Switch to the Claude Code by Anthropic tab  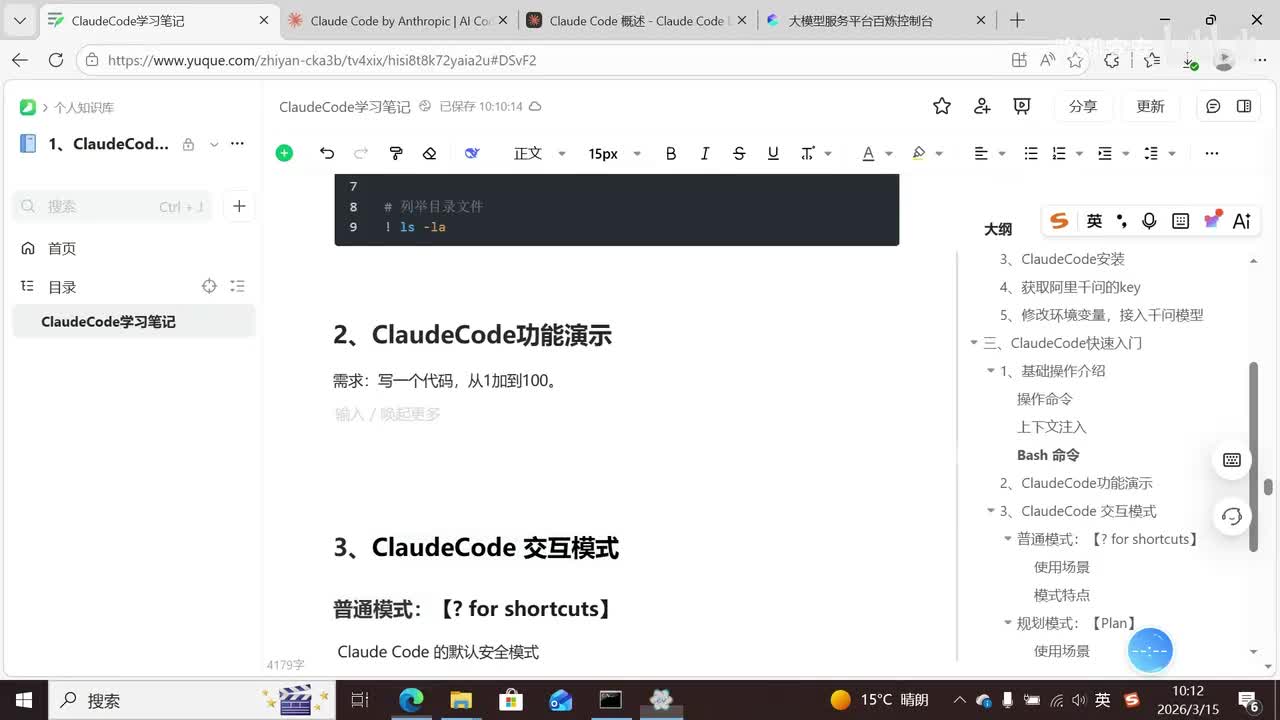(396, 20)
